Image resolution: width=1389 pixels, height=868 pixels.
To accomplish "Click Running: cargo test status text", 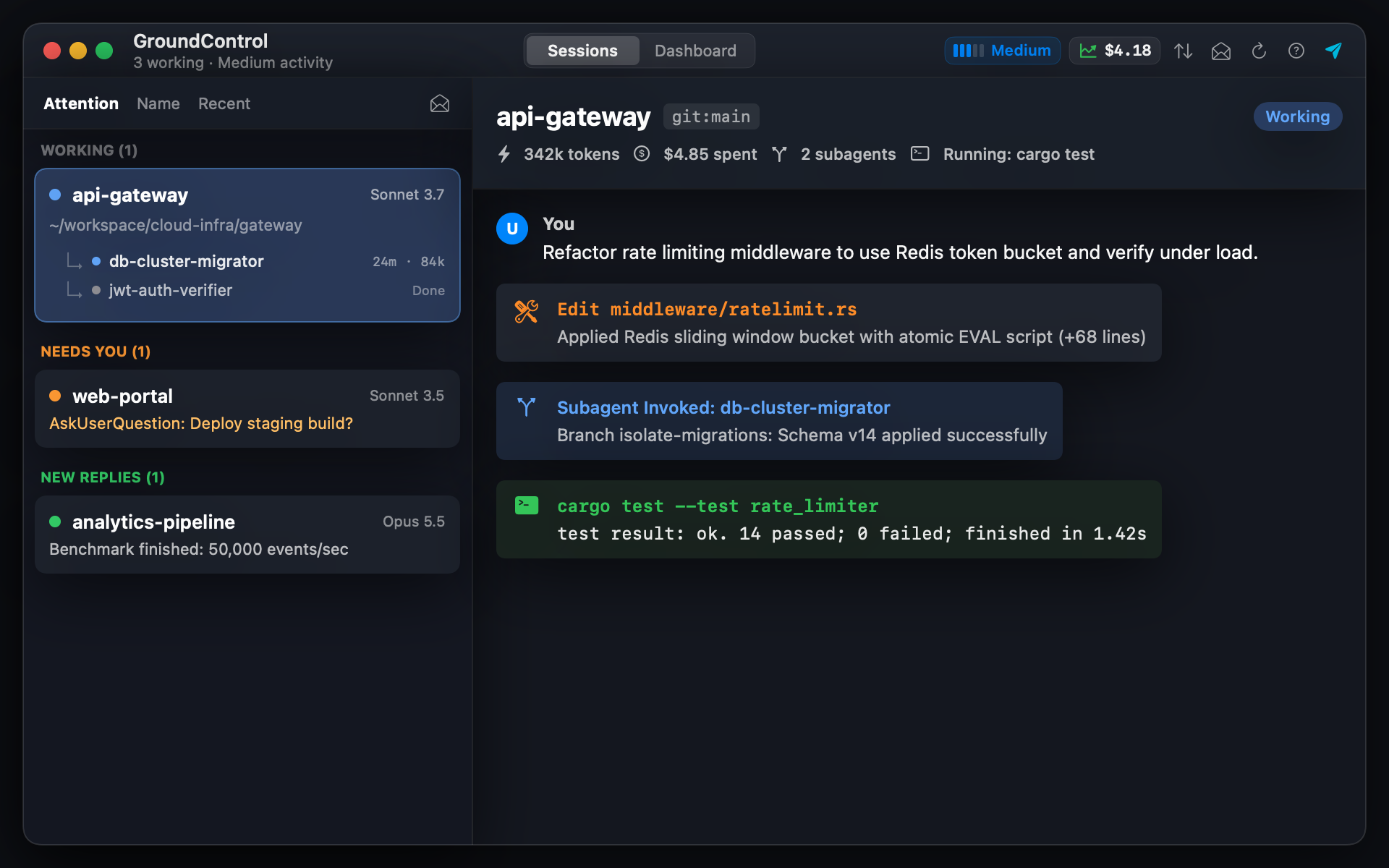I will (x=1019, y=154).
